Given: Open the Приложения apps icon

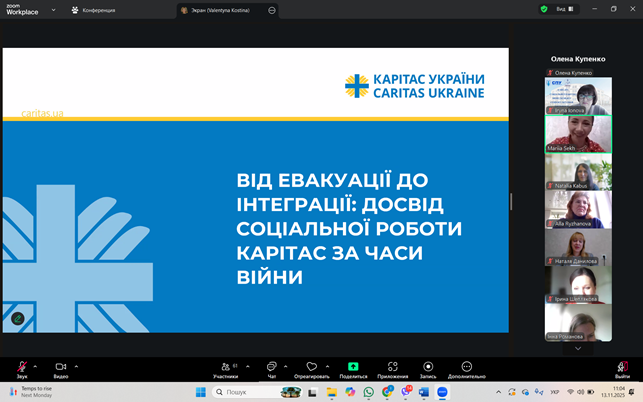Looking at the screenshot, I should click(x=392, y=367).
